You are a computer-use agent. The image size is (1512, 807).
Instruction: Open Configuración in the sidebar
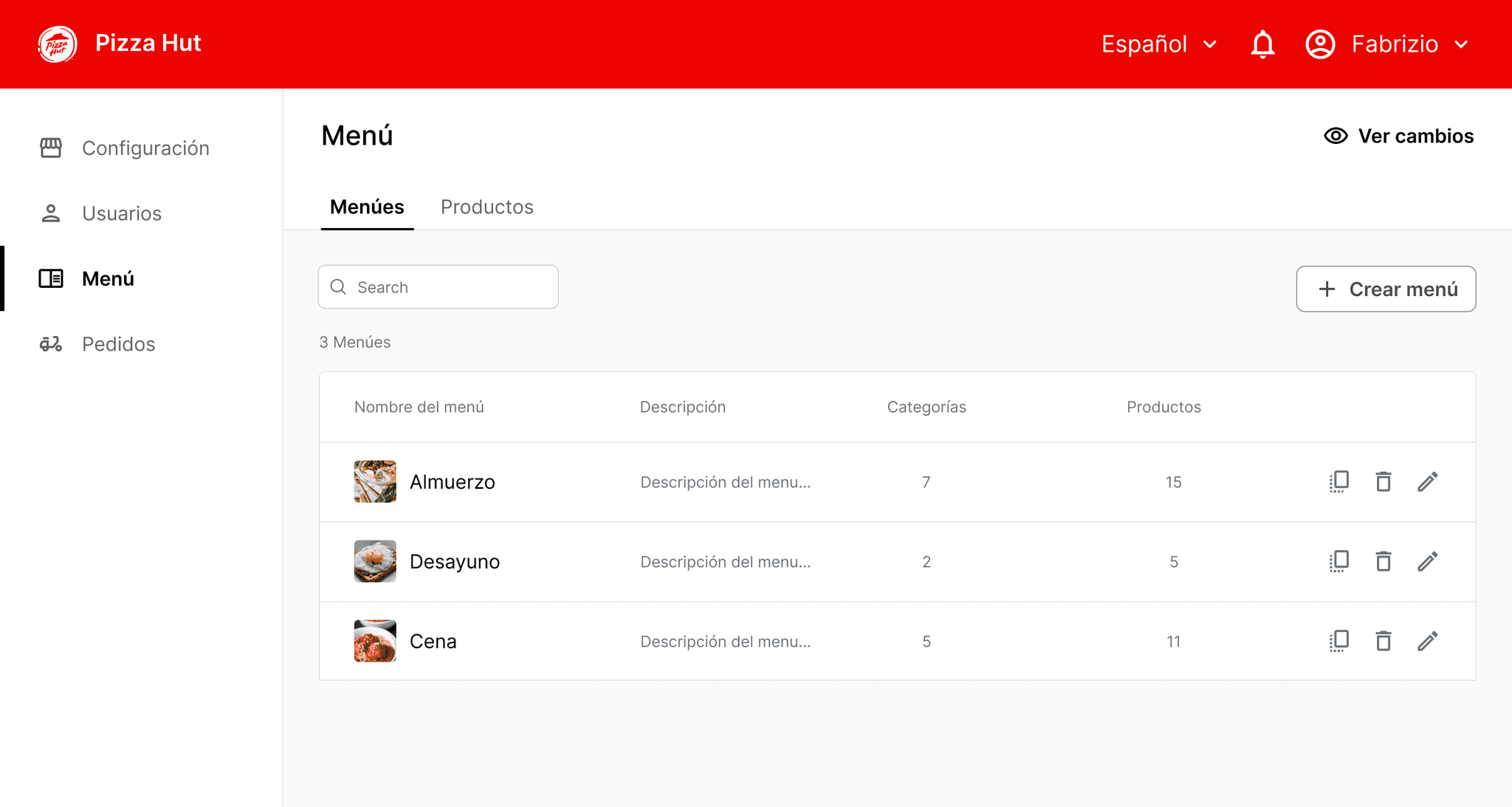[145, 148]
